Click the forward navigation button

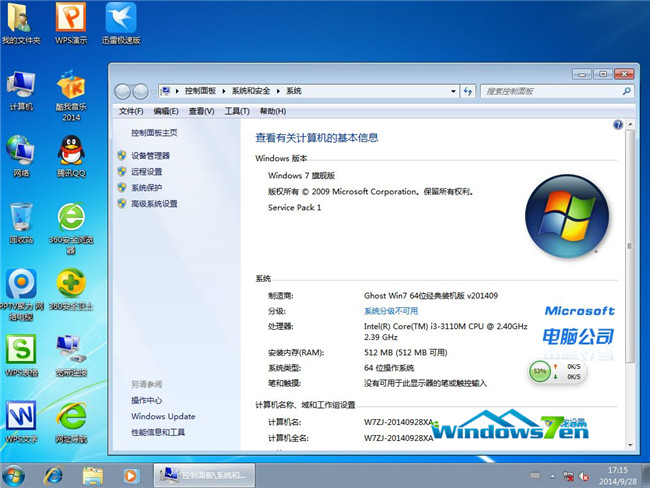pos(141,92)
